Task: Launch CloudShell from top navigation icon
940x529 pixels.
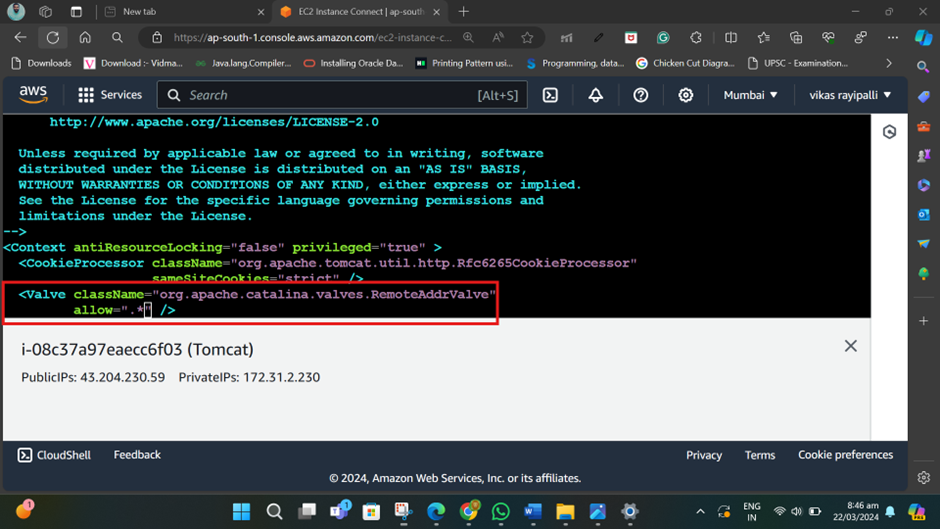Action: tap(550, 95)
